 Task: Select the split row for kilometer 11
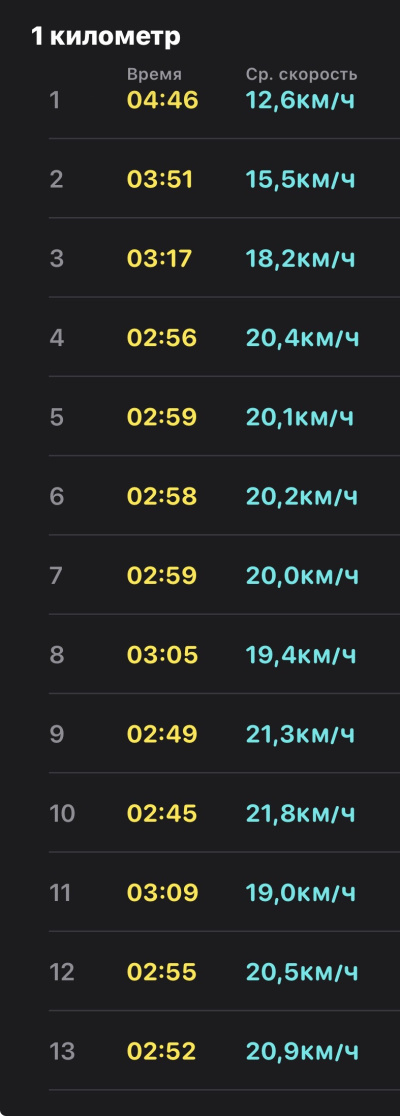pyautogui.click(x=224, y=892)
